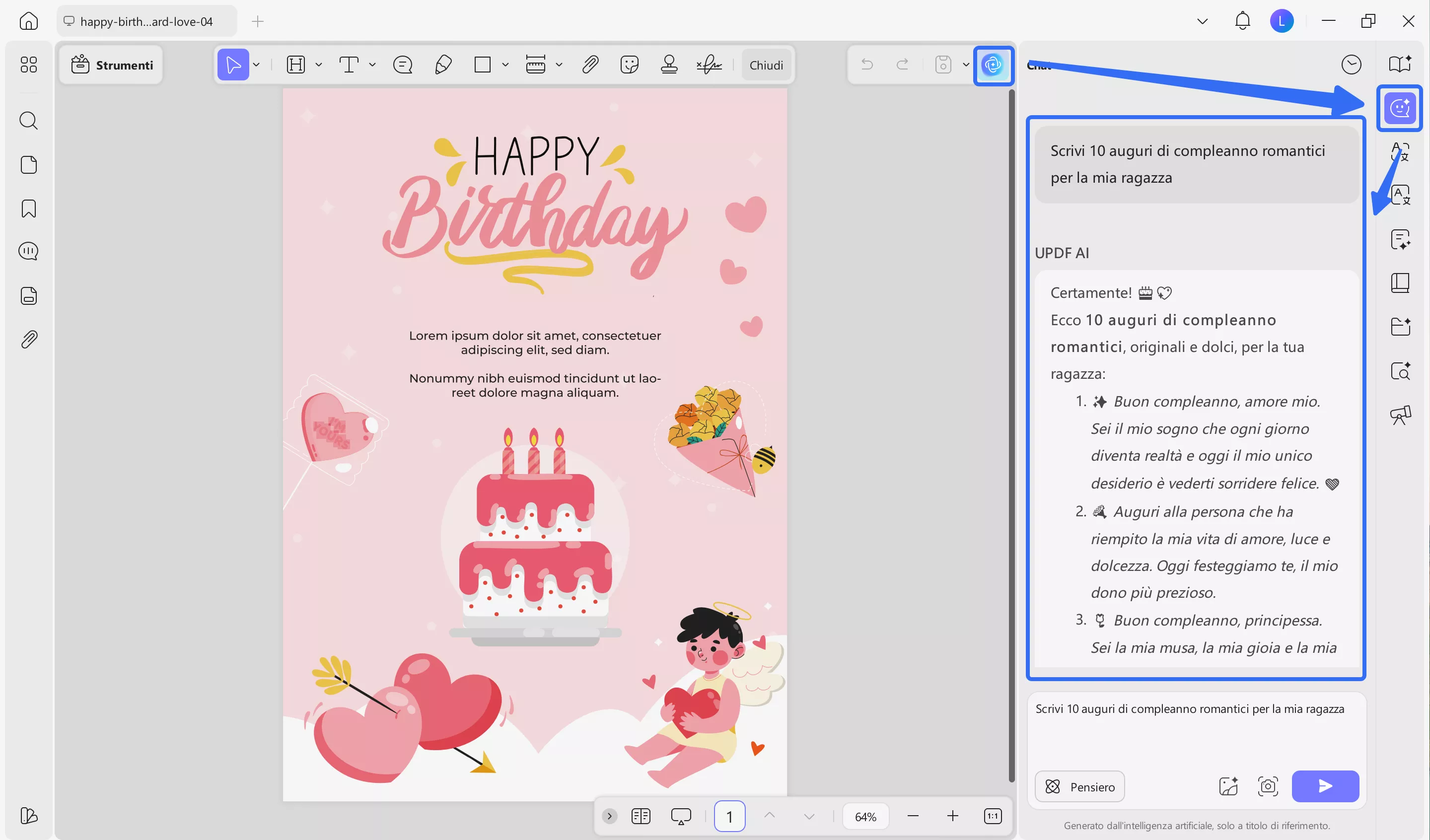Expand the shapes tool dropdown
This screenshot has height=840, width=1430.
click(505, 64)
